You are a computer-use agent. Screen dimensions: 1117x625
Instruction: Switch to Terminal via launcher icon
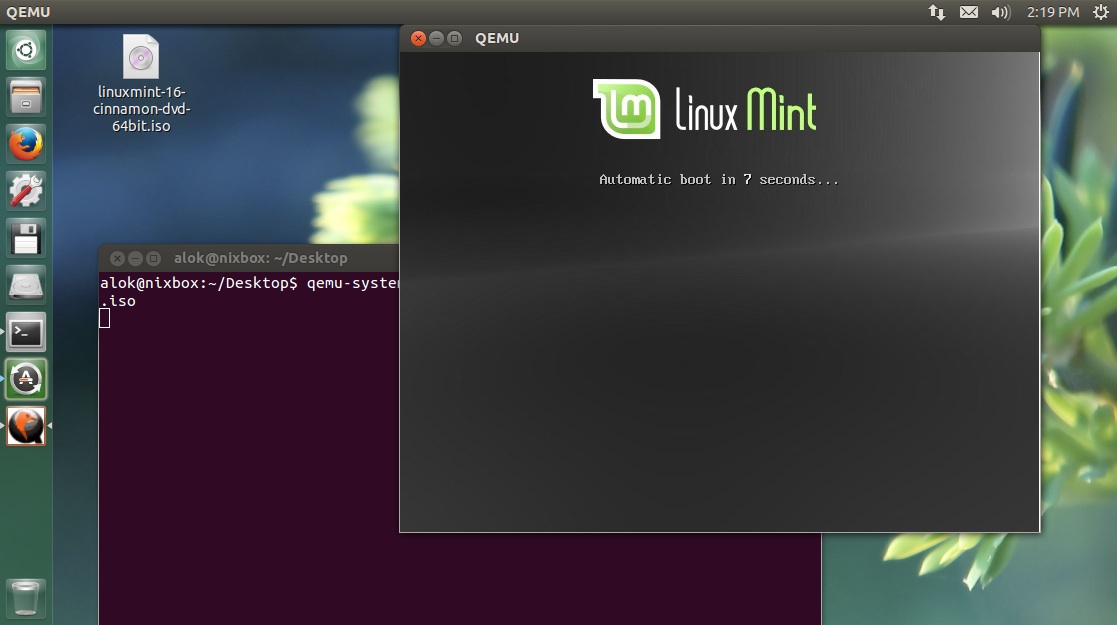[26, 332]
